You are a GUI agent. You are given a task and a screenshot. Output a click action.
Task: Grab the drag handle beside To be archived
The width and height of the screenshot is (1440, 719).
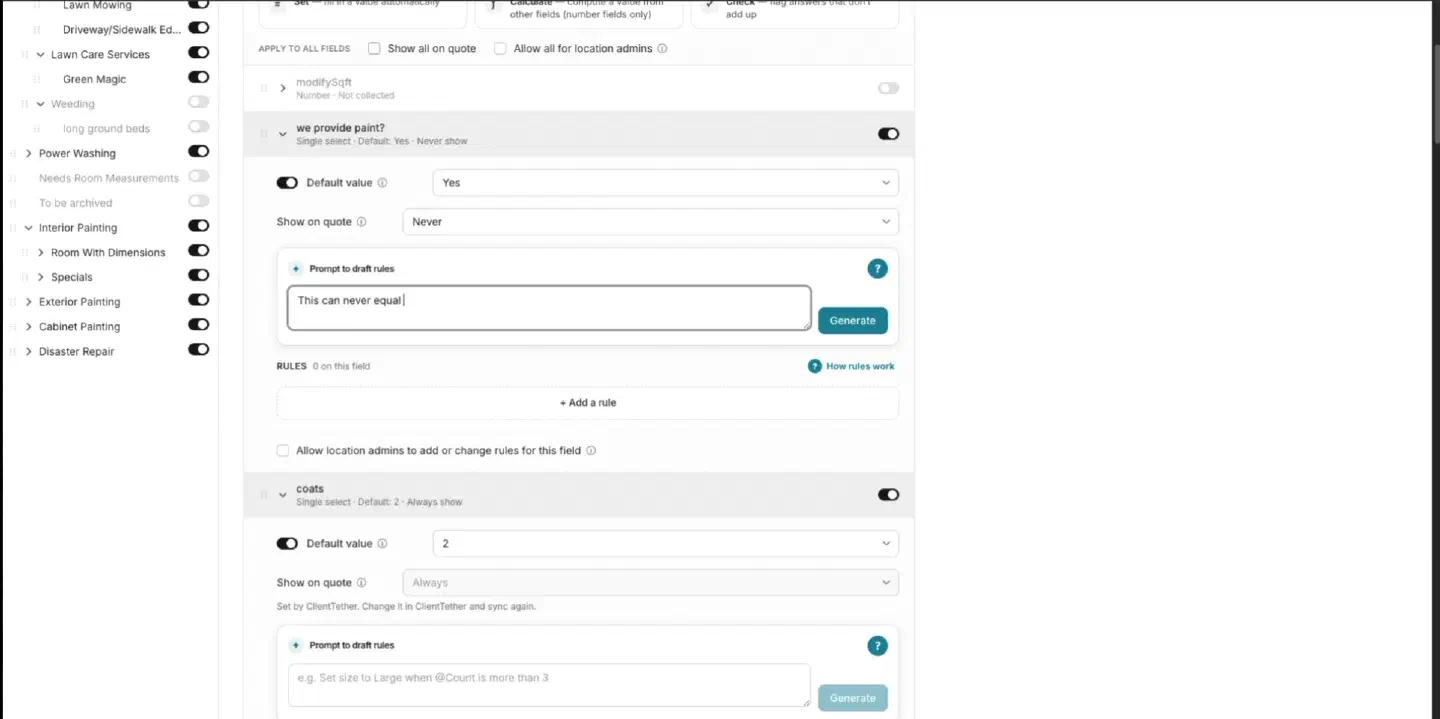click(13, 203)
